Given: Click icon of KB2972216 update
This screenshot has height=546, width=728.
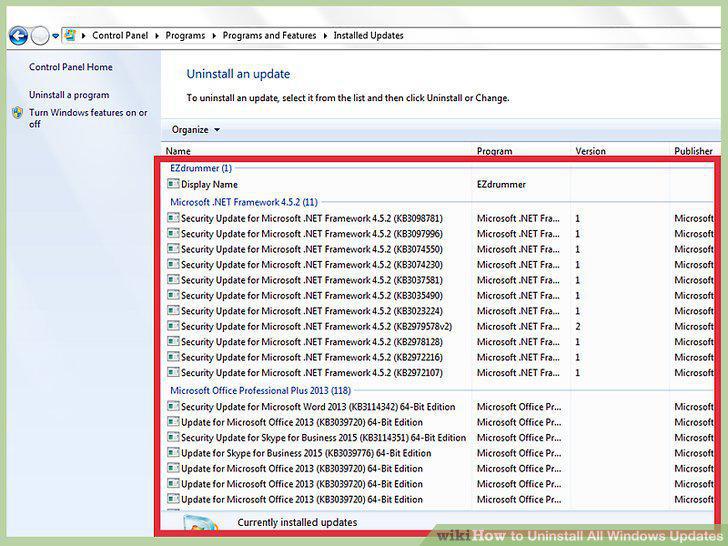Looking at the screenshot, I should [x=173, y=357].
